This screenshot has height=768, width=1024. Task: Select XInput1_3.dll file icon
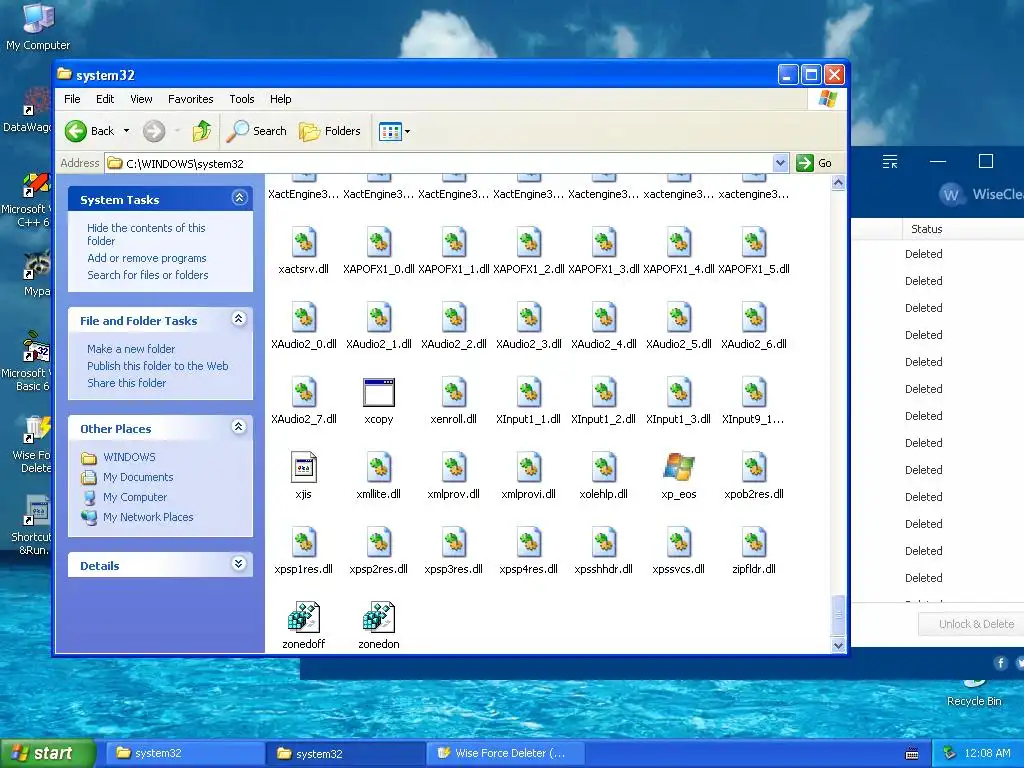pos(679,392)
